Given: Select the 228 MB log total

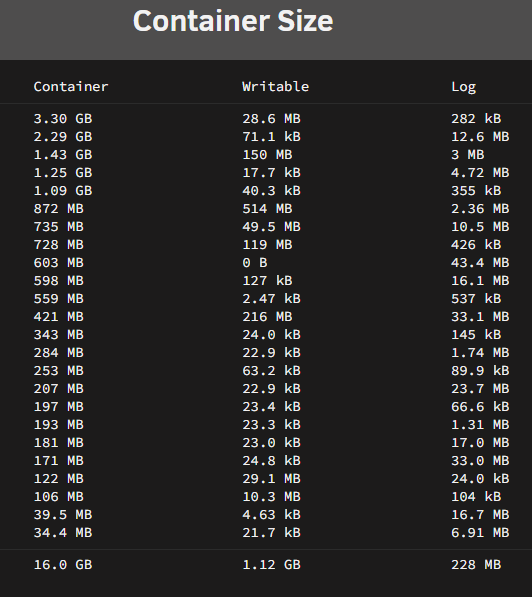Looking at the screenshot, I should [476, 565].
